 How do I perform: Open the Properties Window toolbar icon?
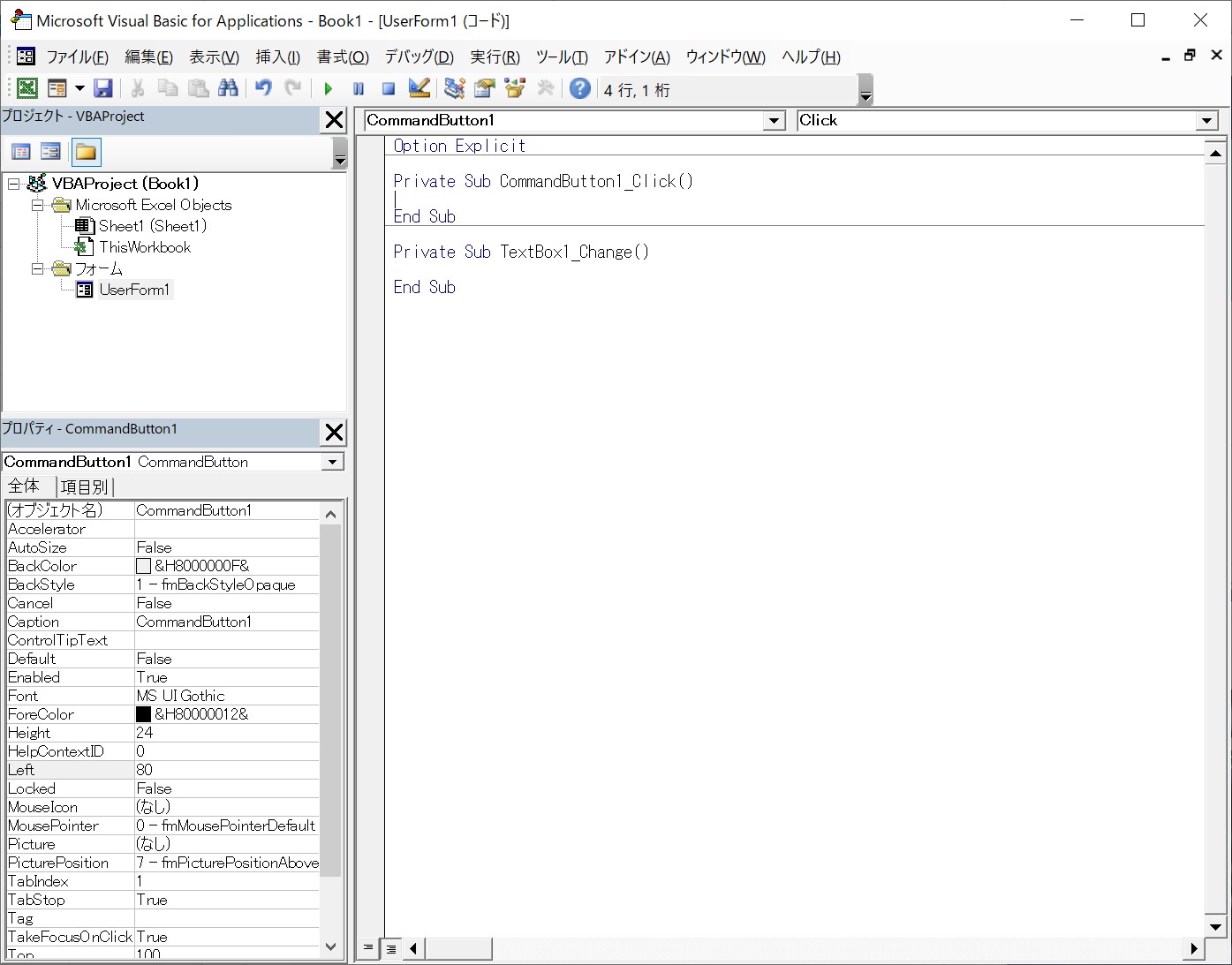tap(483, 88)
